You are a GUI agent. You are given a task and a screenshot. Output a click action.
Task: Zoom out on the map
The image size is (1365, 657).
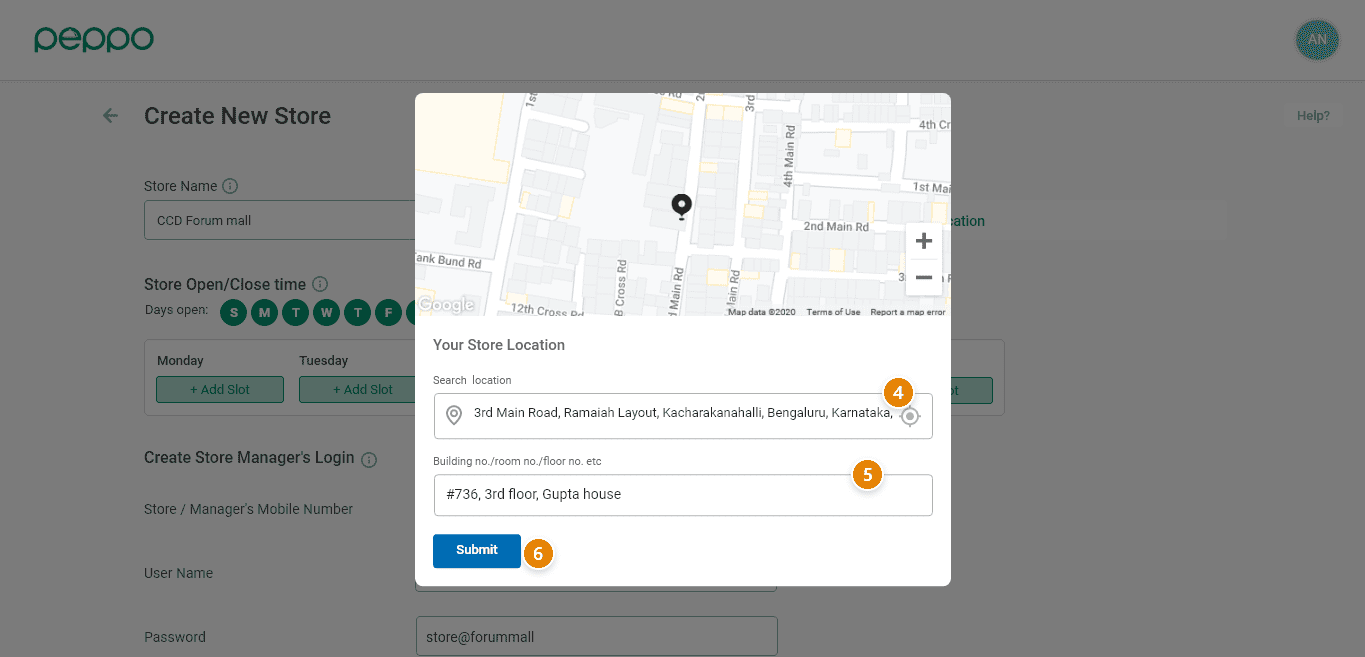923,277
